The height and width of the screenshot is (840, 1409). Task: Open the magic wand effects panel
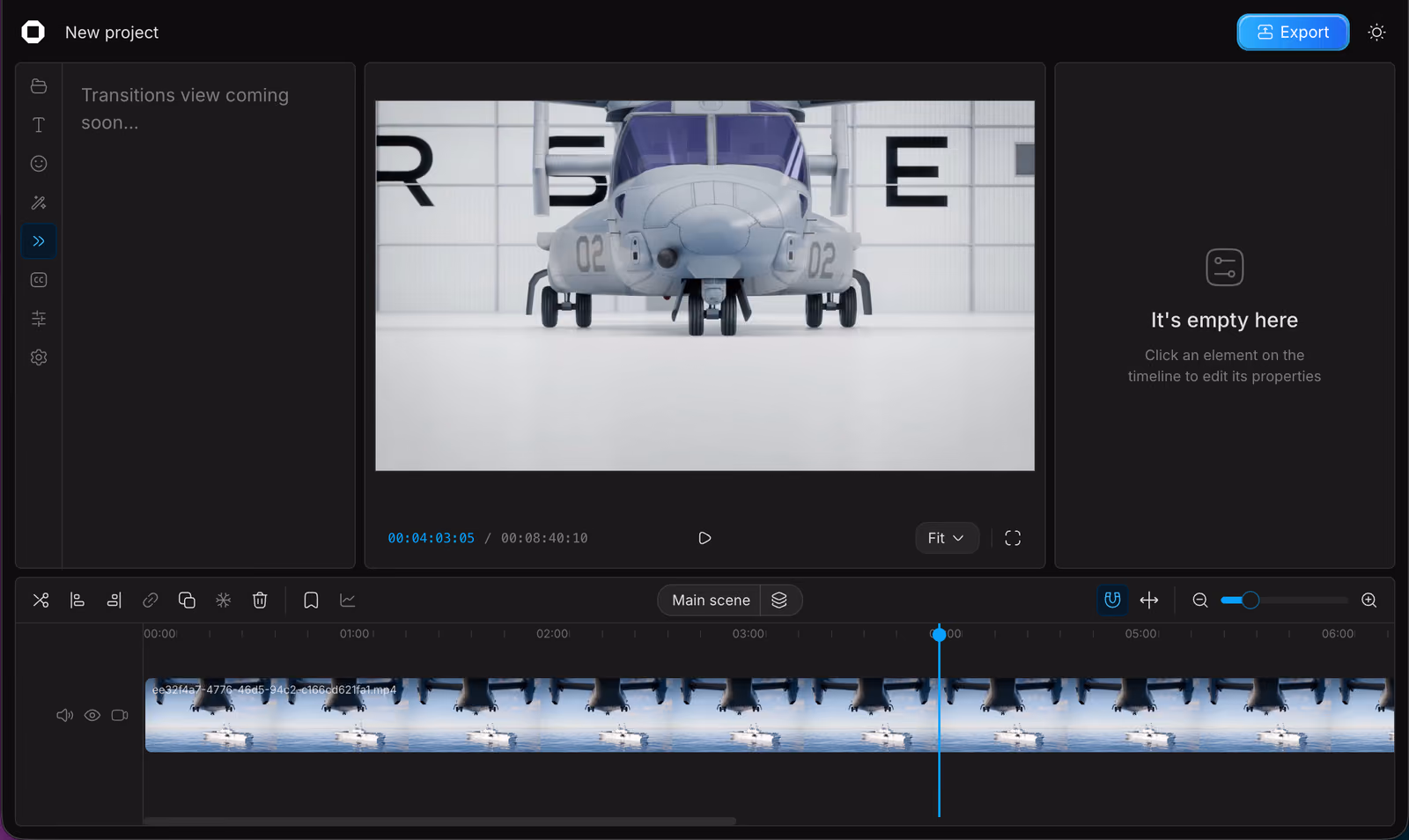(39, 203)
